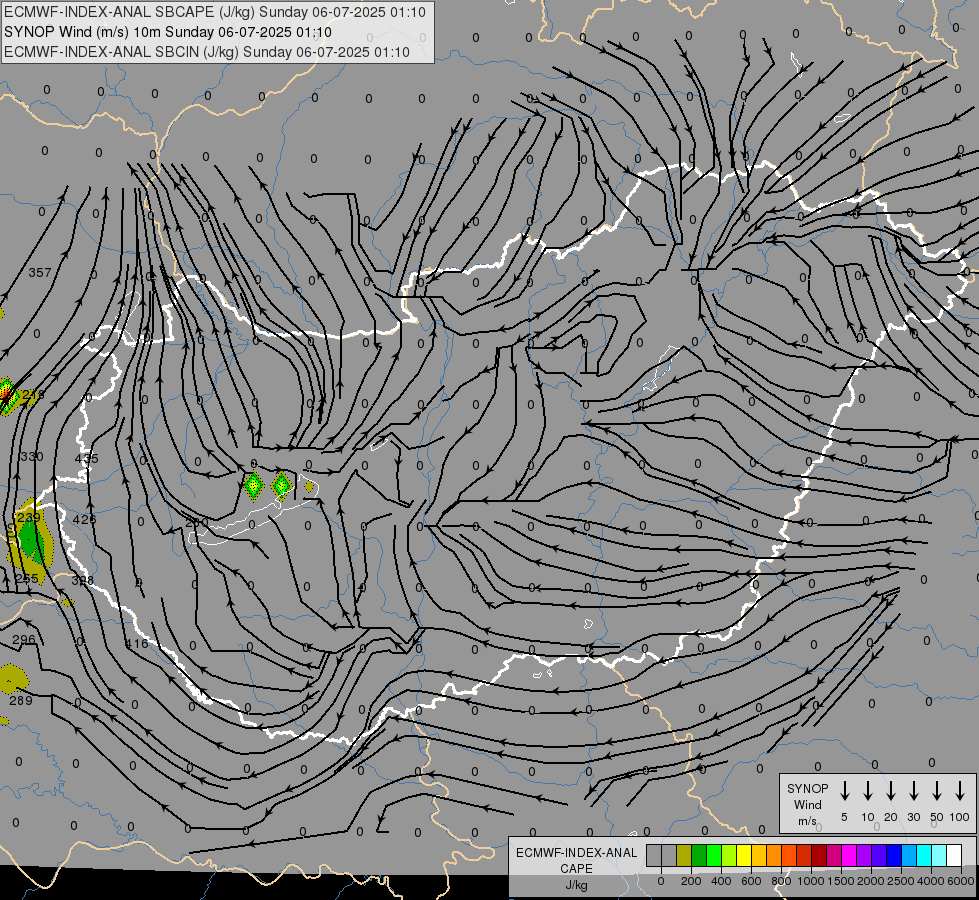Click the 1000 tick label on CAPE scale
Image resolution: width=979 pixels, height=900 pixels.
click(811, 881)
